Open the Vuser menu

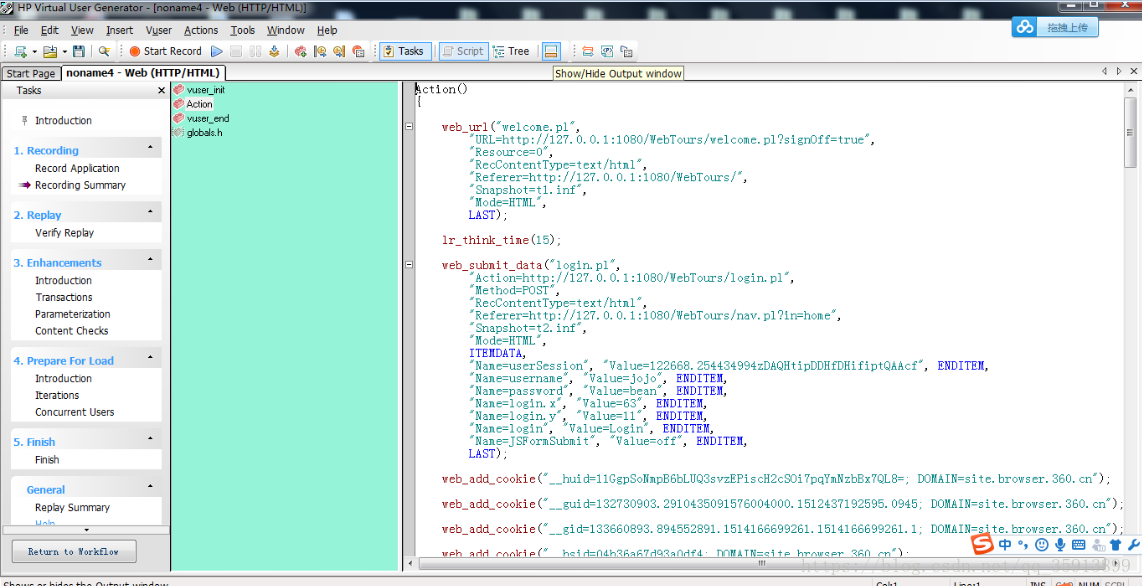point(159,30)
